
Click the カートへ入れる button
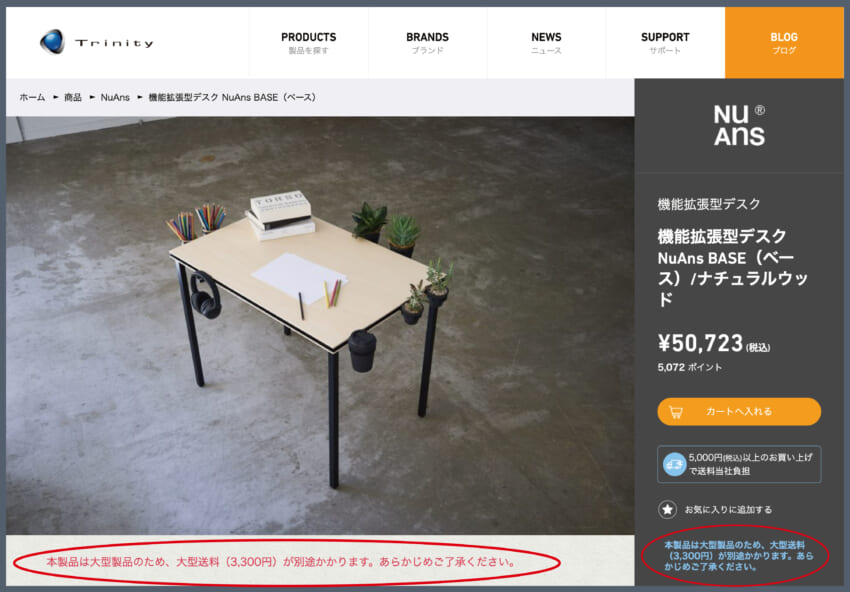(739, 411)
